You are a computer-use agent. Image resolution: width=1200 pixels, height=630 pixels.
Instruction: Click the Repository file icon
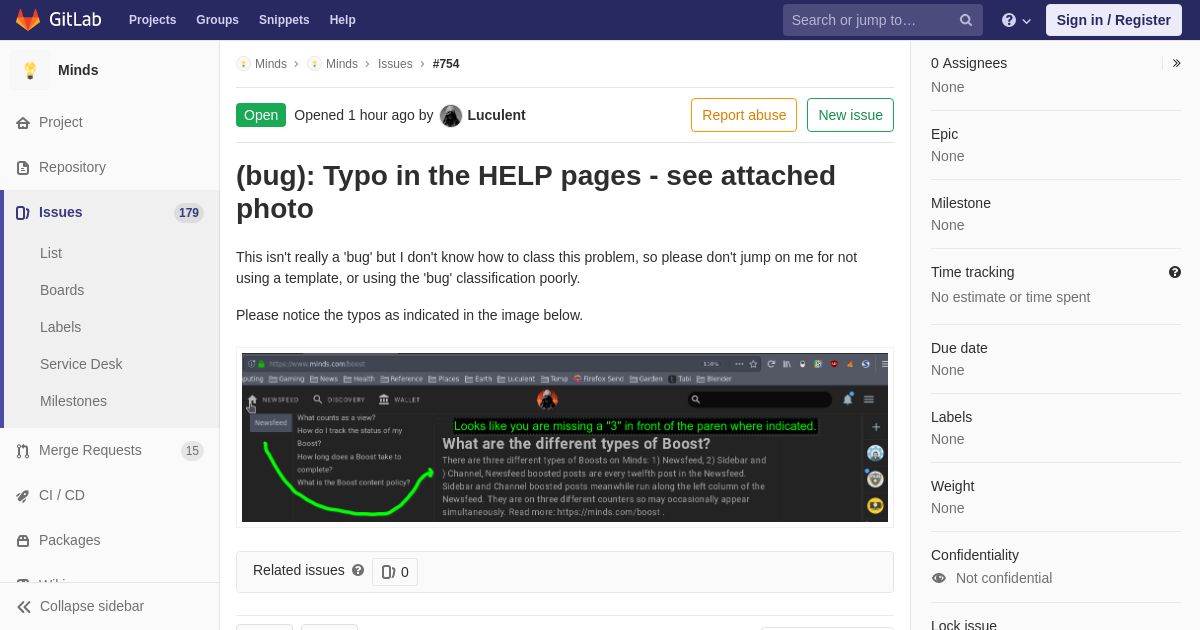pyautogui.click(x=23, y=168)
